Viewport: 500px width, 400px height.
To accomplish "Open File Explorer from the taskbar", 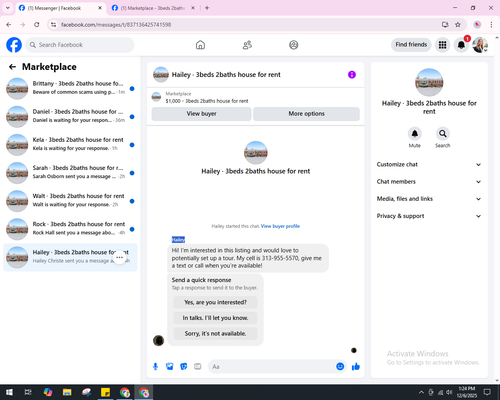I will (x=67, y=392).
